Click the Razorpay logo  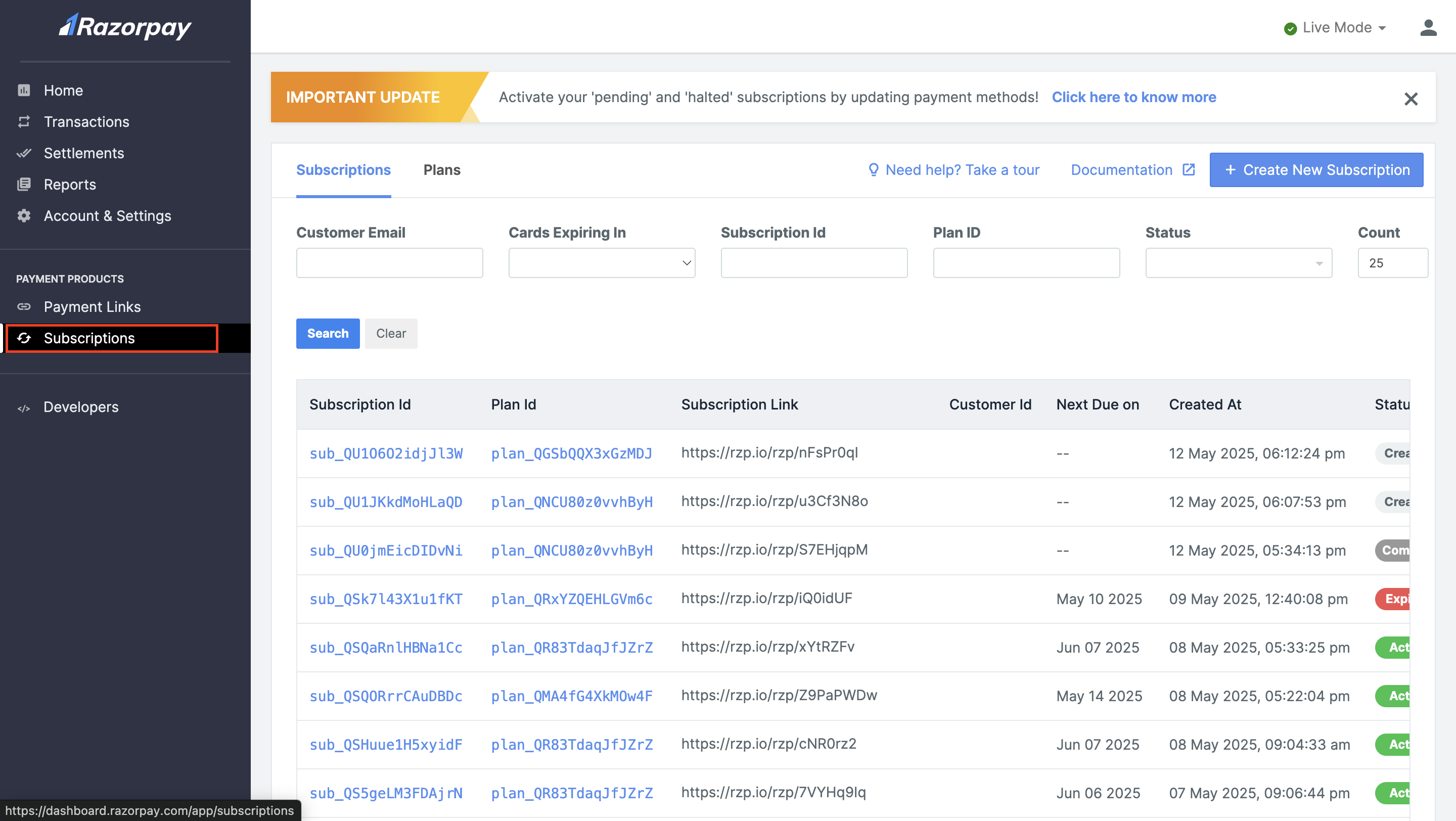pos(125,27)
